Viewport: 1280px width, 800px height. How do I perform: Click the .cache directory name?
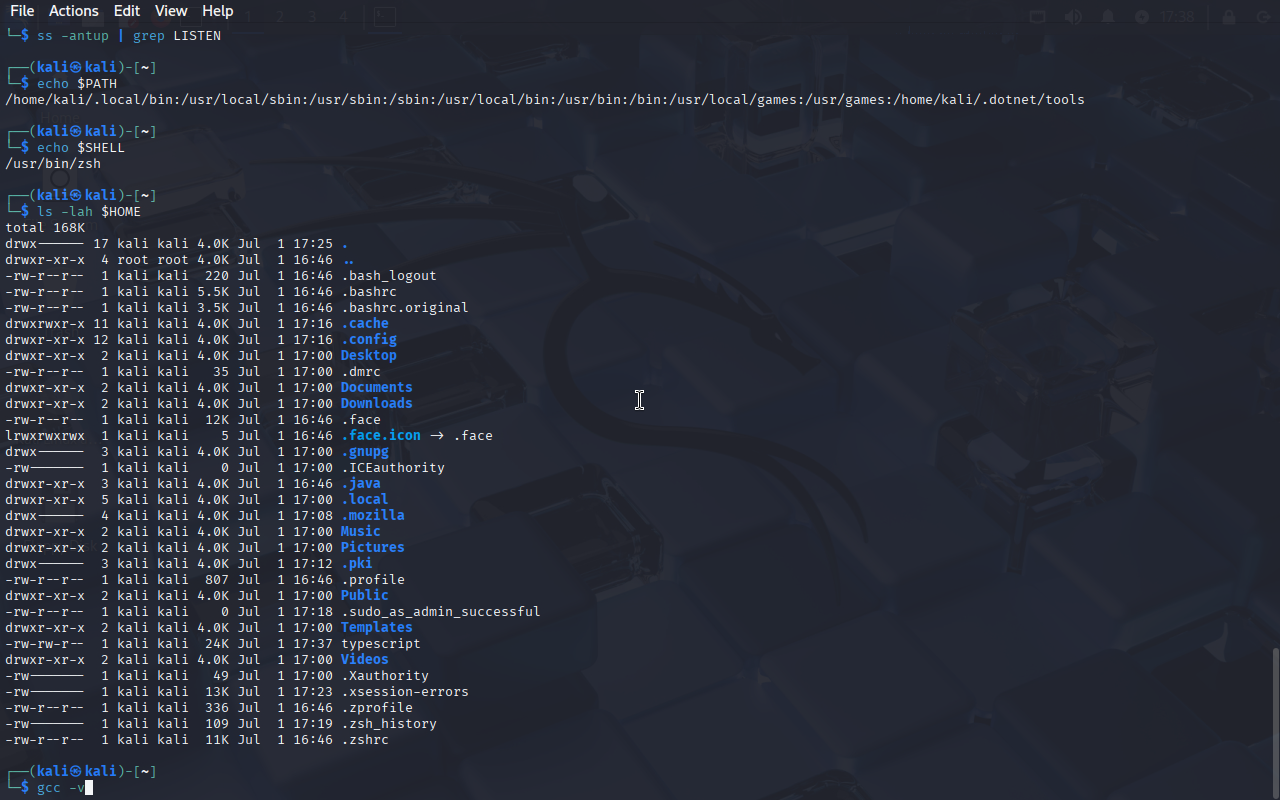[365, 324]
